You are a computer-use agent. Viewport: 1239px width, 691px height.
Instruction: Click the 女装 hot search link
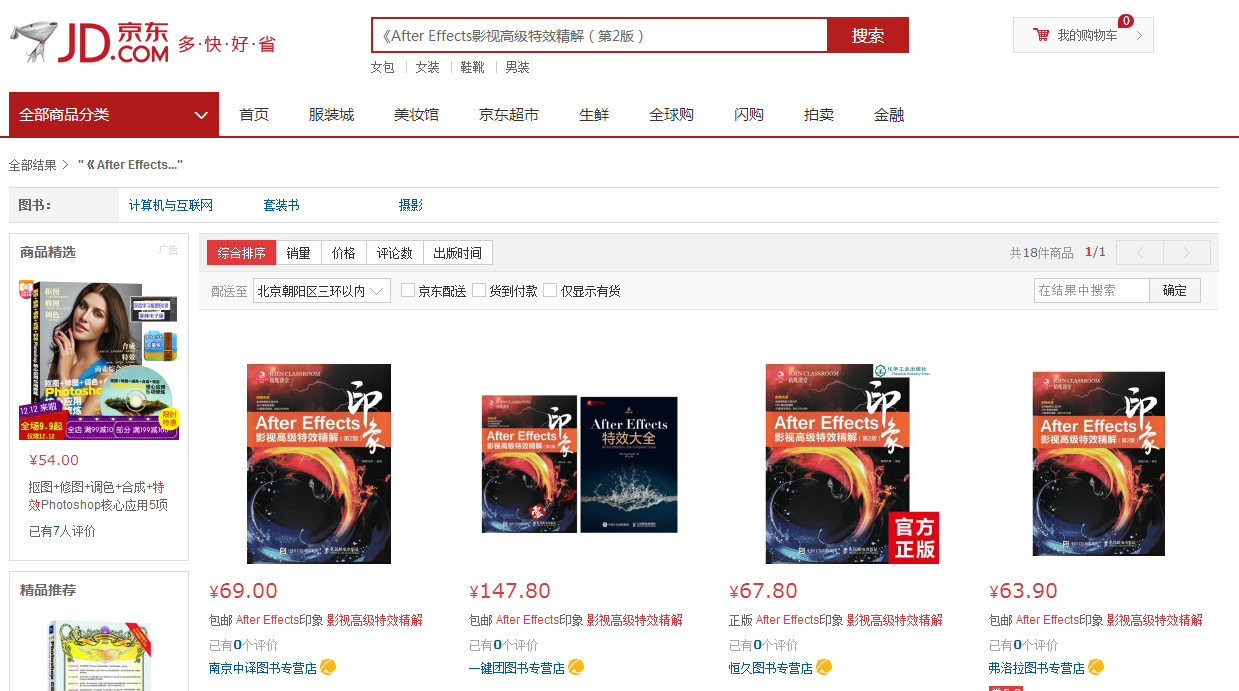(x=427, y=67)
